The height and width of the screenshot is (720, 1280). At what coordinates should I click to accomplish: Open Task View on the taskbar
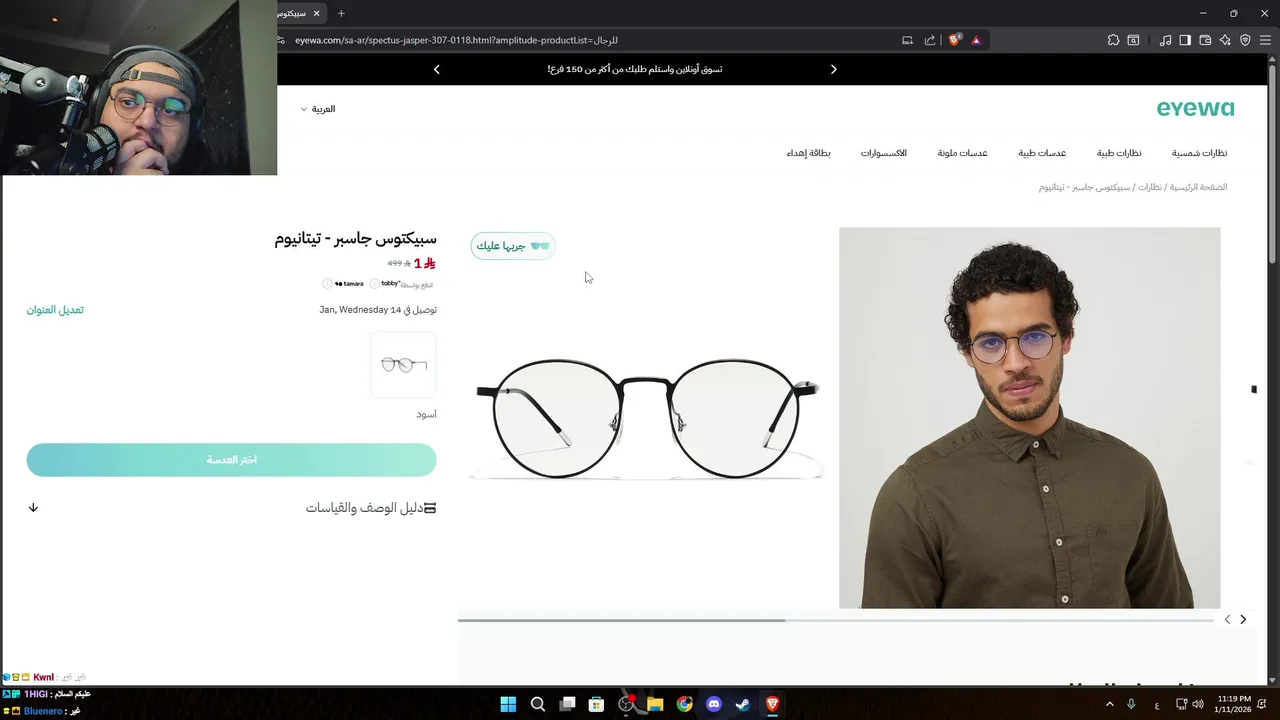point(567,704)
